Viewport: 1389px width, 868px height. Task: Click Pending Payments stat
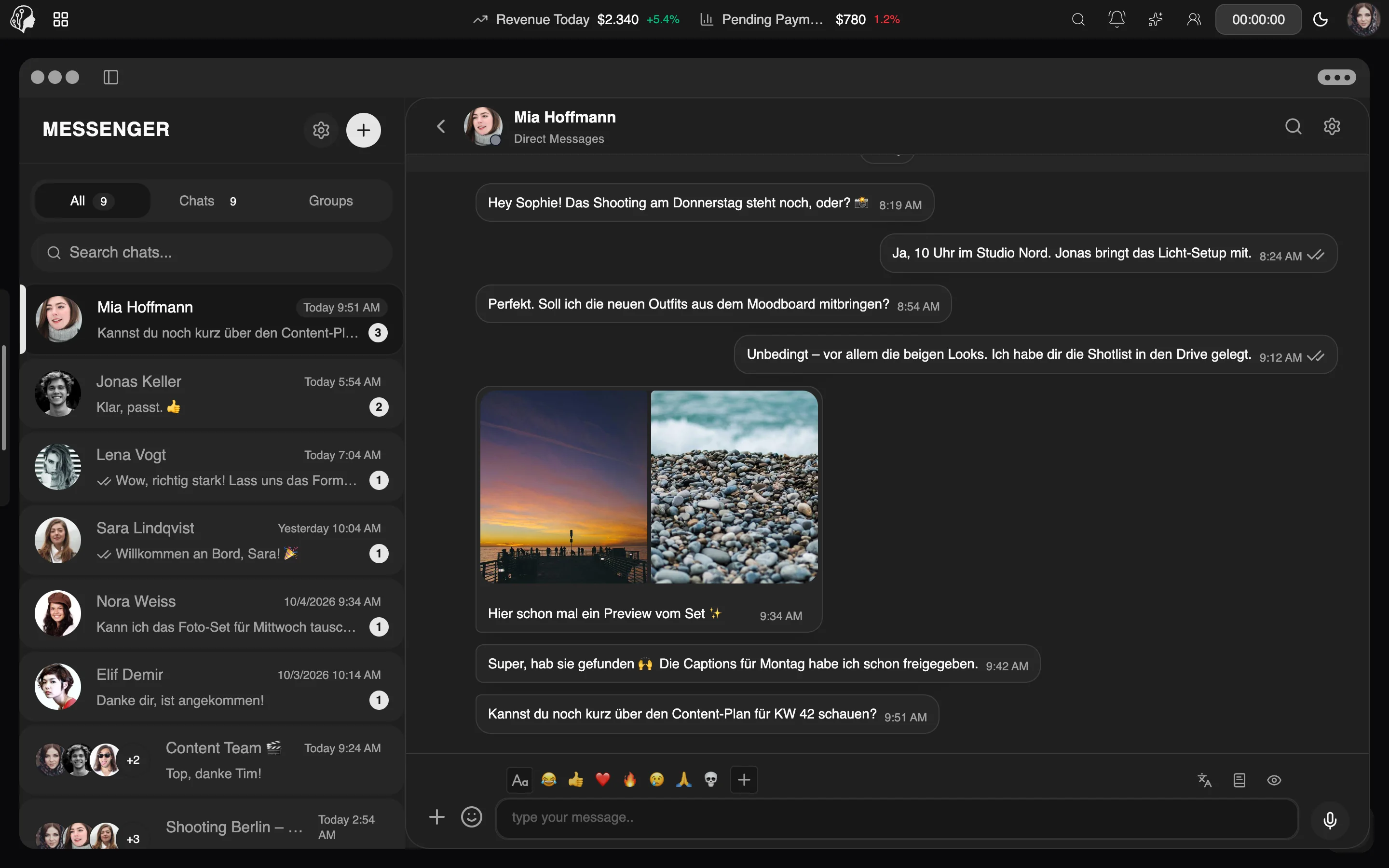click(800, 19)
